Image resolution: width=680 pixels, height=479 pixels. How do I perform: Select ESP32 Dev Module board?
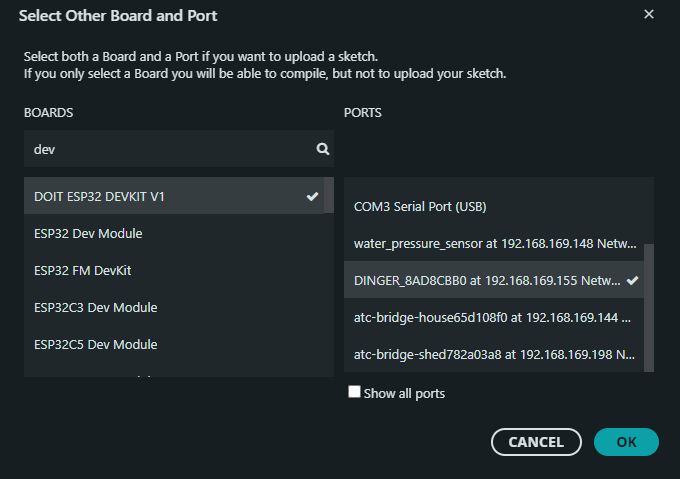88,233
